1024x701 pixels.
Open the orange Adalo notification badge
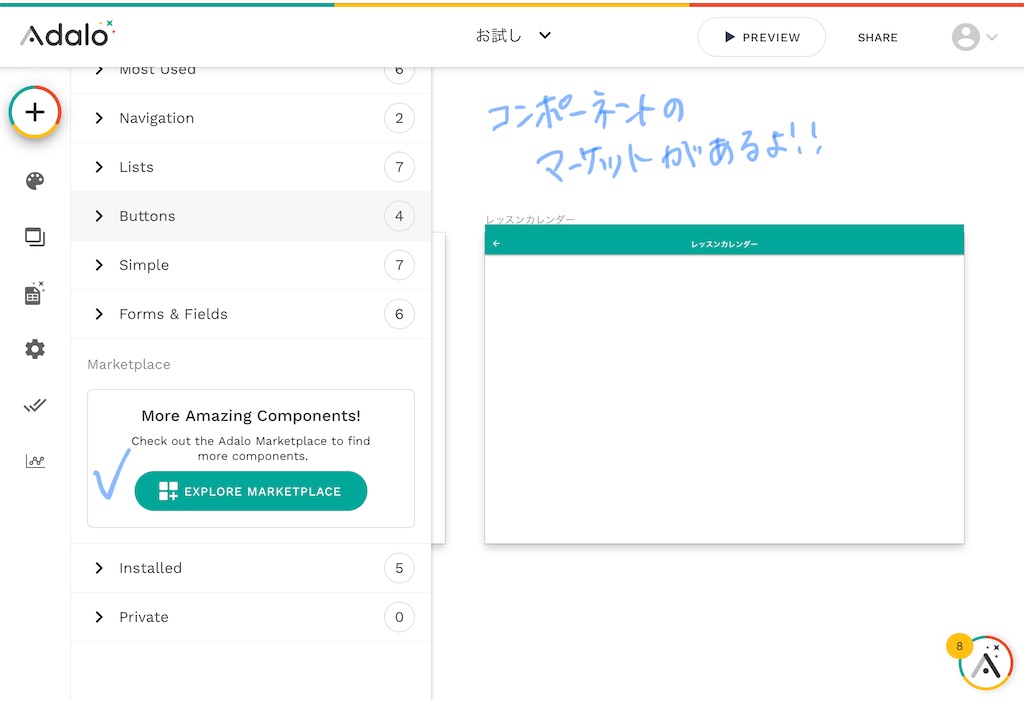pos(959,647)
